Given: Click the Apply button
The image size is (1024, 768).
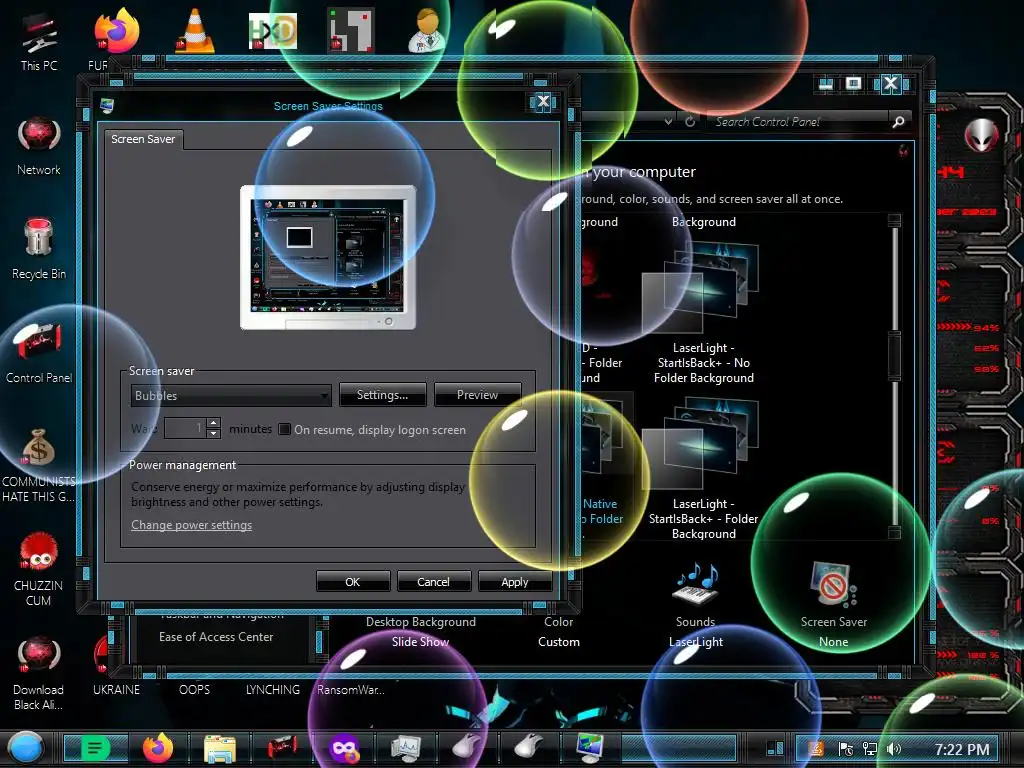Looking at the screenshot, I should click(x=515, y=581).
